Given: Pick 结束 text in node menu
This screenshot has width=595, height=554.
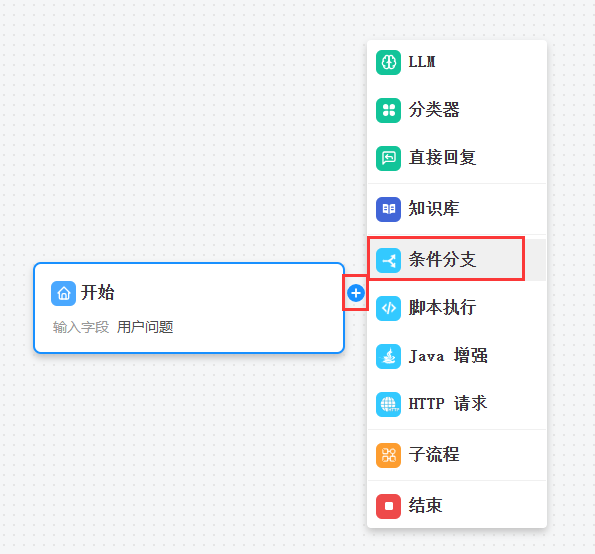Looking at the screenshot, I should pos(425,505).
